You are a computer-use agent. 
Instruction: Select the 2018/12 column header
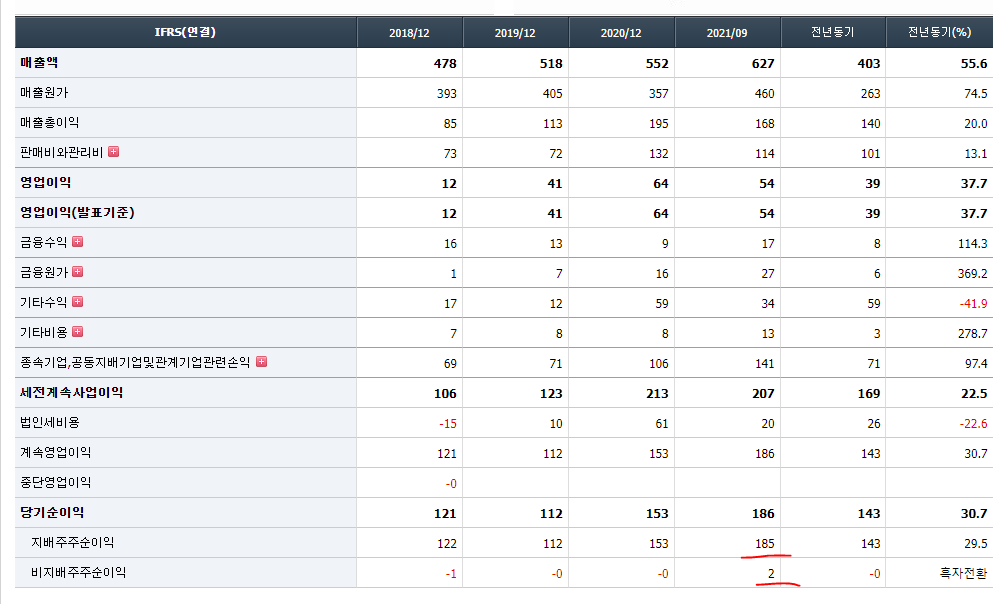click(x=409, y=32)
